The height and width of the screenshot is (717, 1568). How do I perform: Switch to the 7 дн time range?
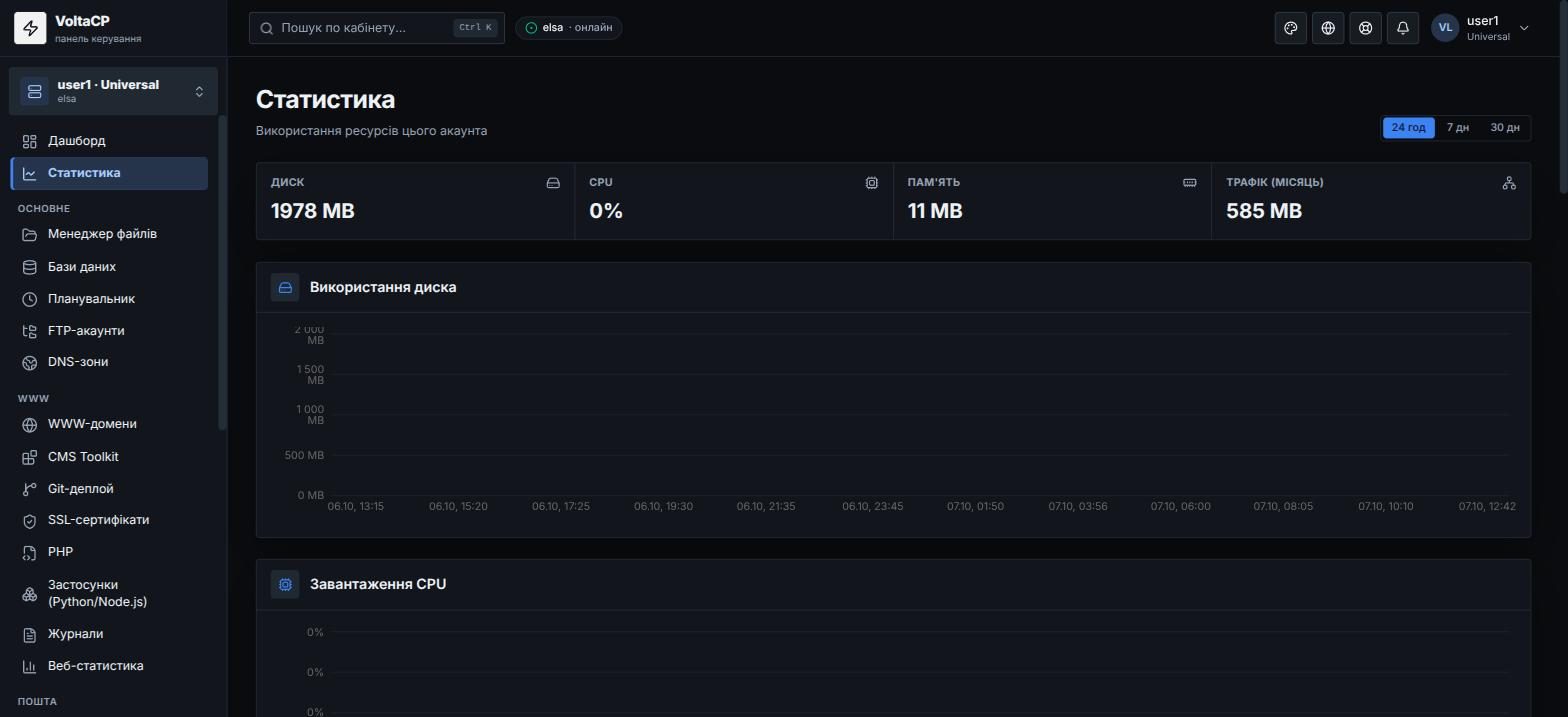[x=1458, y=128]
